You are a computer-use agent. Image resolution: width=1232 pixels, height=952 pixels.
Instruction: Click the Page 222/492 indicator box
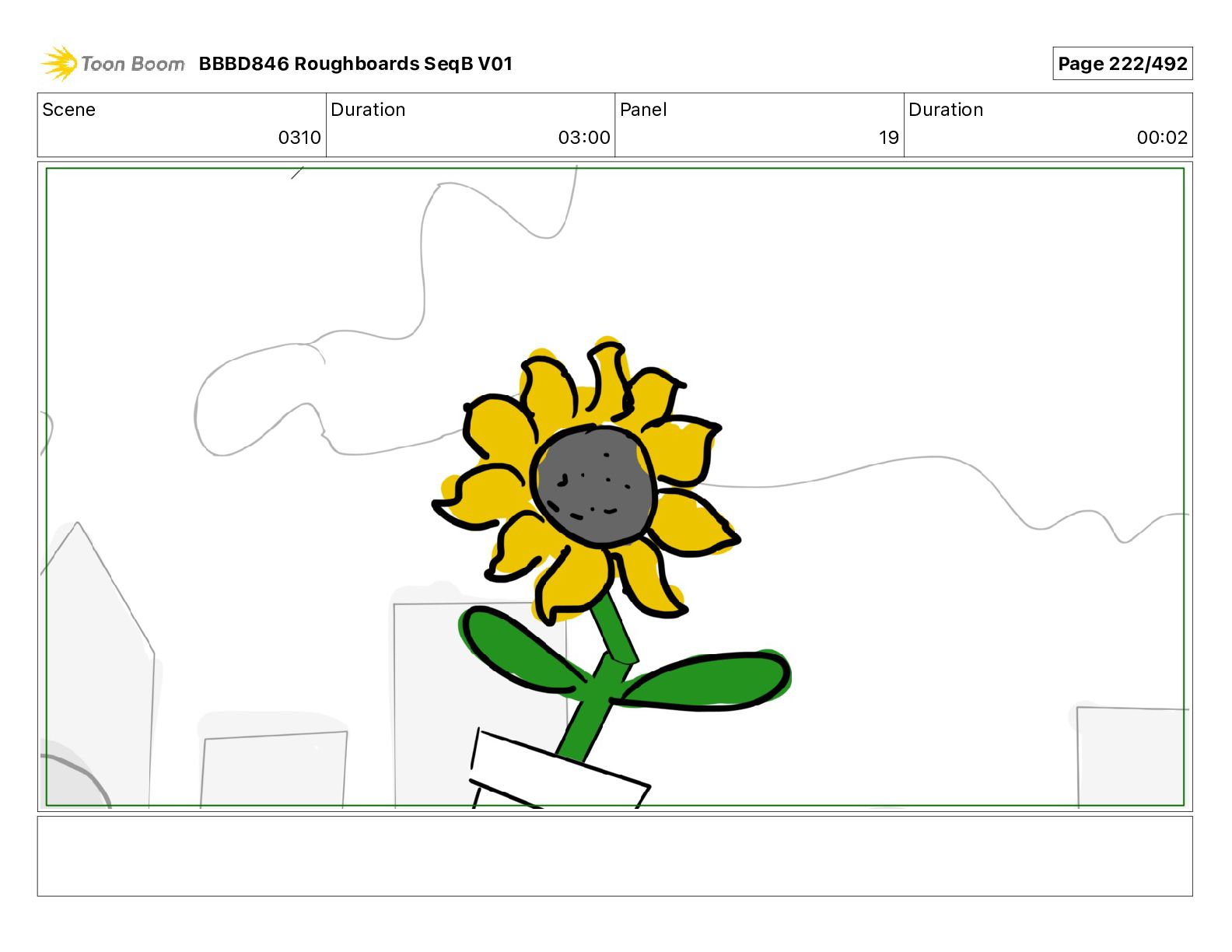pyautogui.click(x=1122, y=64)
